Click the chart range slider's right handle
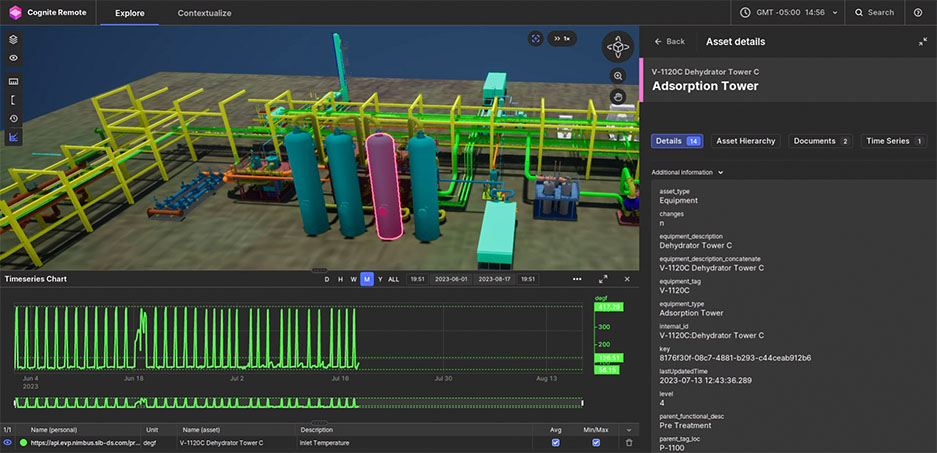The height and width of the screenshot is (453, 937). (582, 403)
